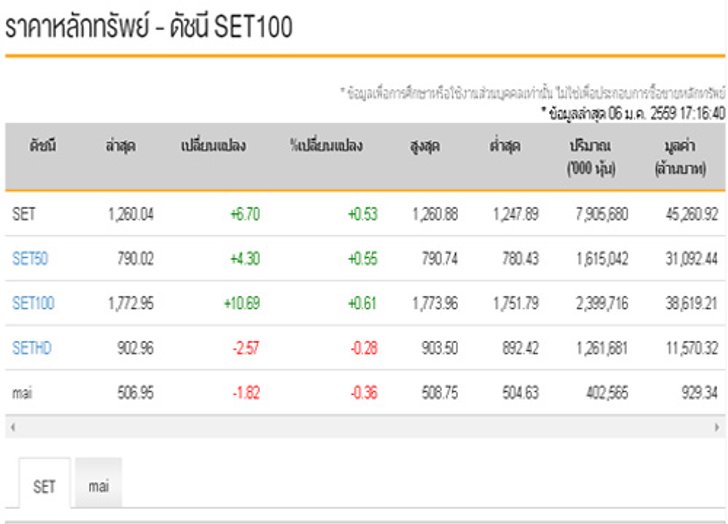Select SET50 last value 790.02
Screen dimensions: 728x524
point(136,259)
